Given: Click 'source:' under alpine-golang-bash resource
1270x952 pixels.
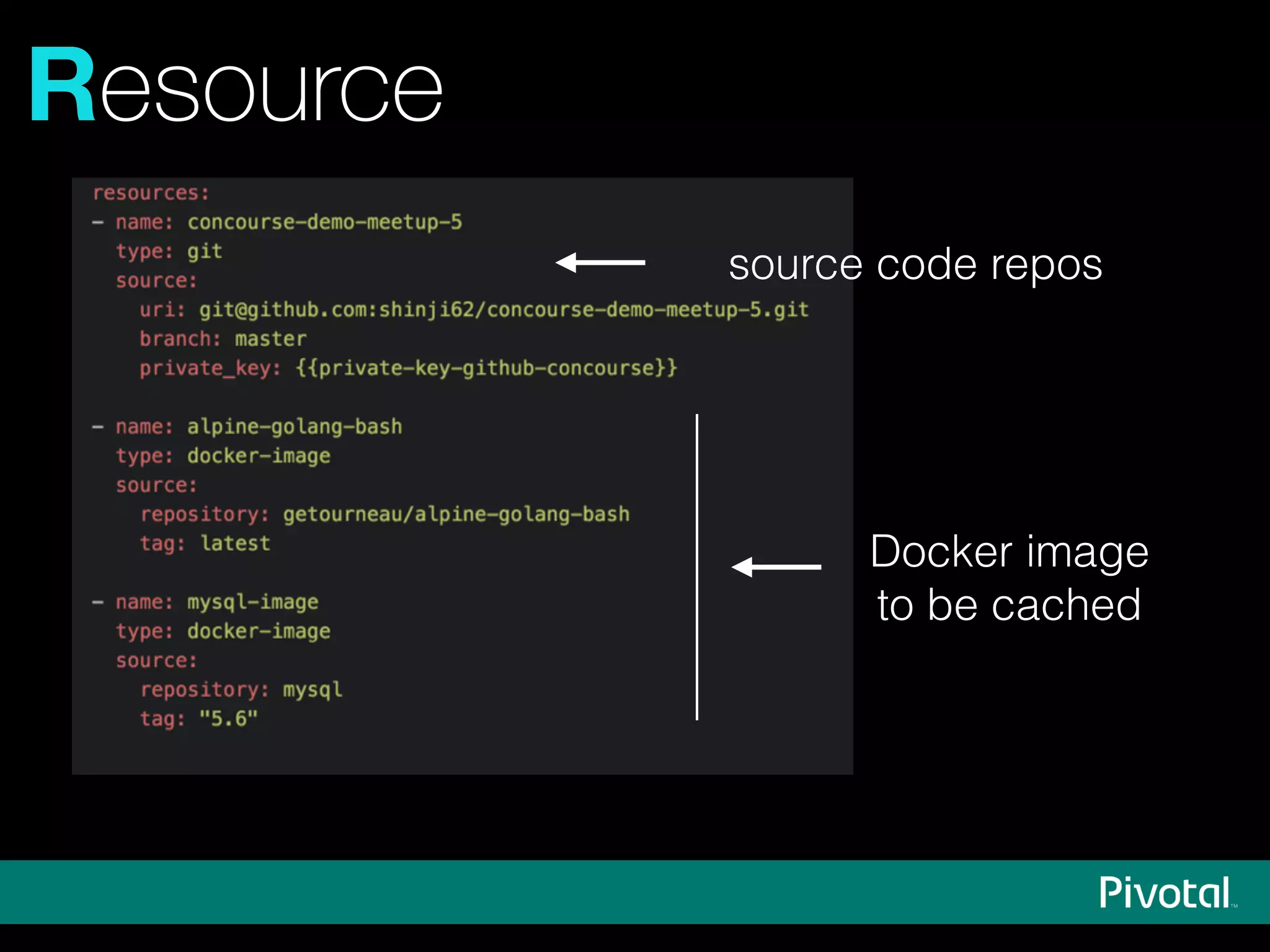Looking at the screenshot, I should click(156, 485).
